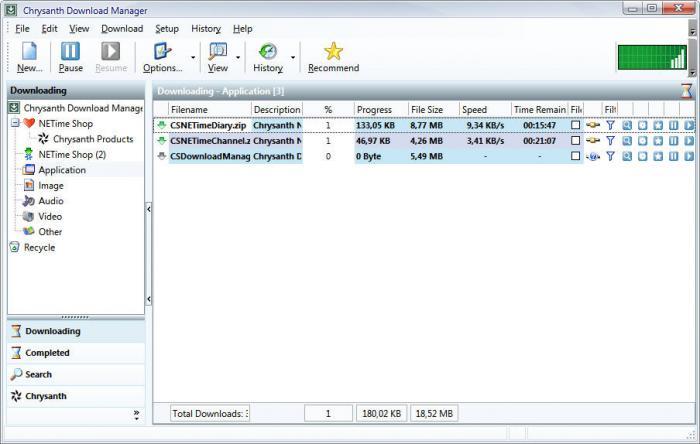Click menu bar overflow arrow at right
700x444 pixels.
coord(692,32)
